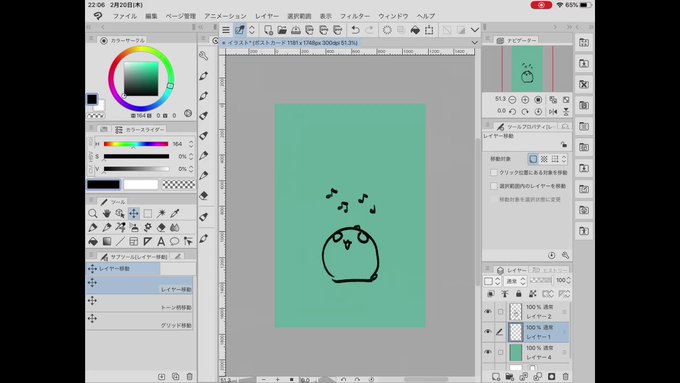Select the グリッド移動 sub tool
The image size is (680, 383).
[140, 321]
